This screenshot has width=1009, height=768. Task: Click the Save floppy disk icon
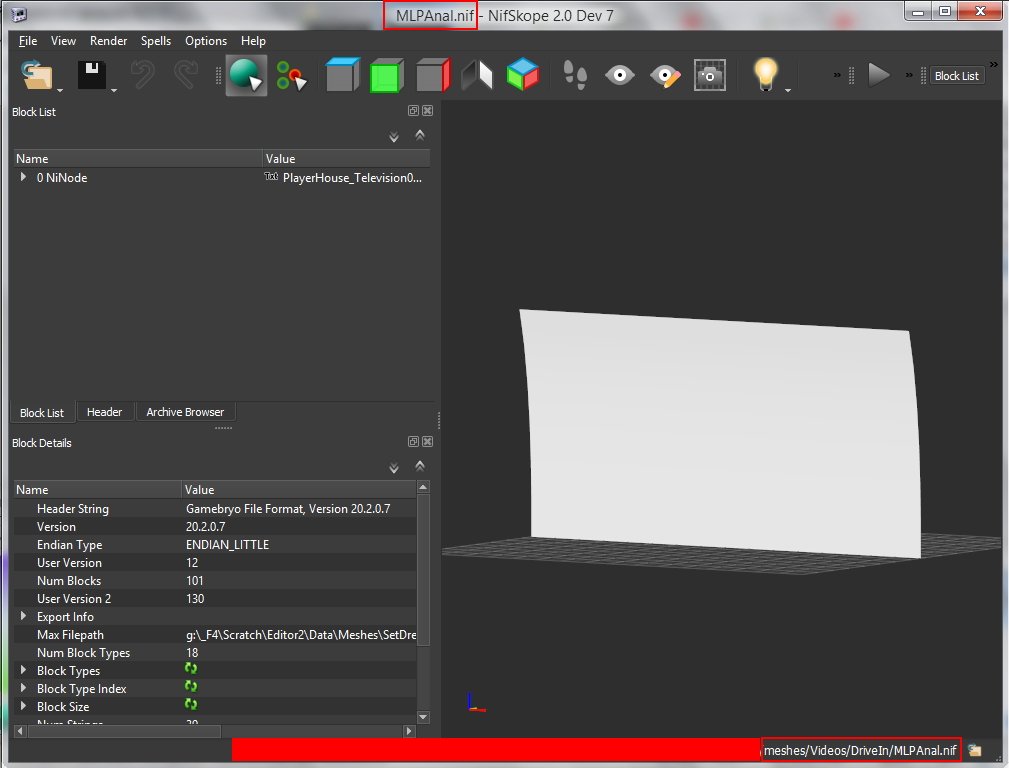(92, 76)
